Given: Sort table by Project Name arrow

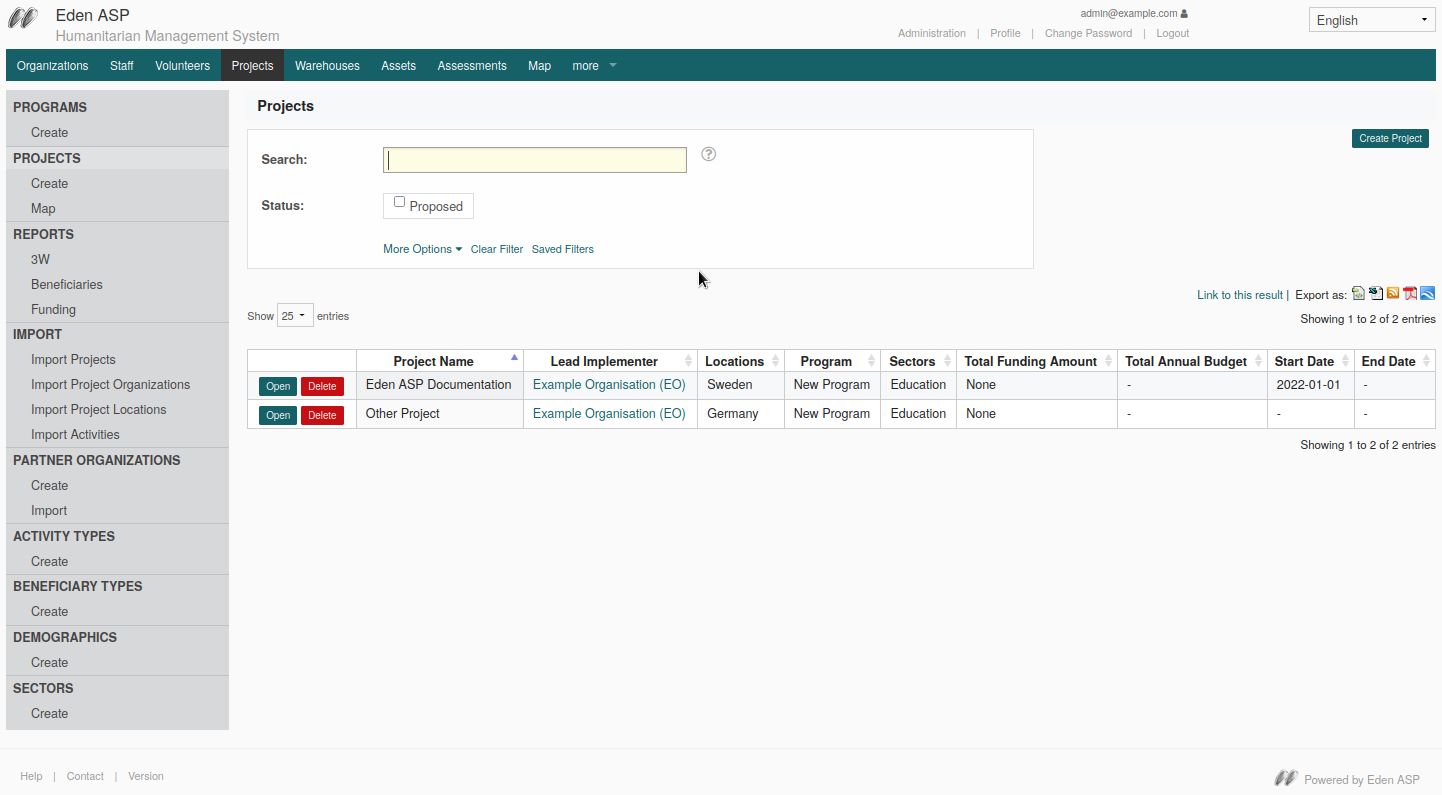Looking at the screenshot, I should (514, 357).
